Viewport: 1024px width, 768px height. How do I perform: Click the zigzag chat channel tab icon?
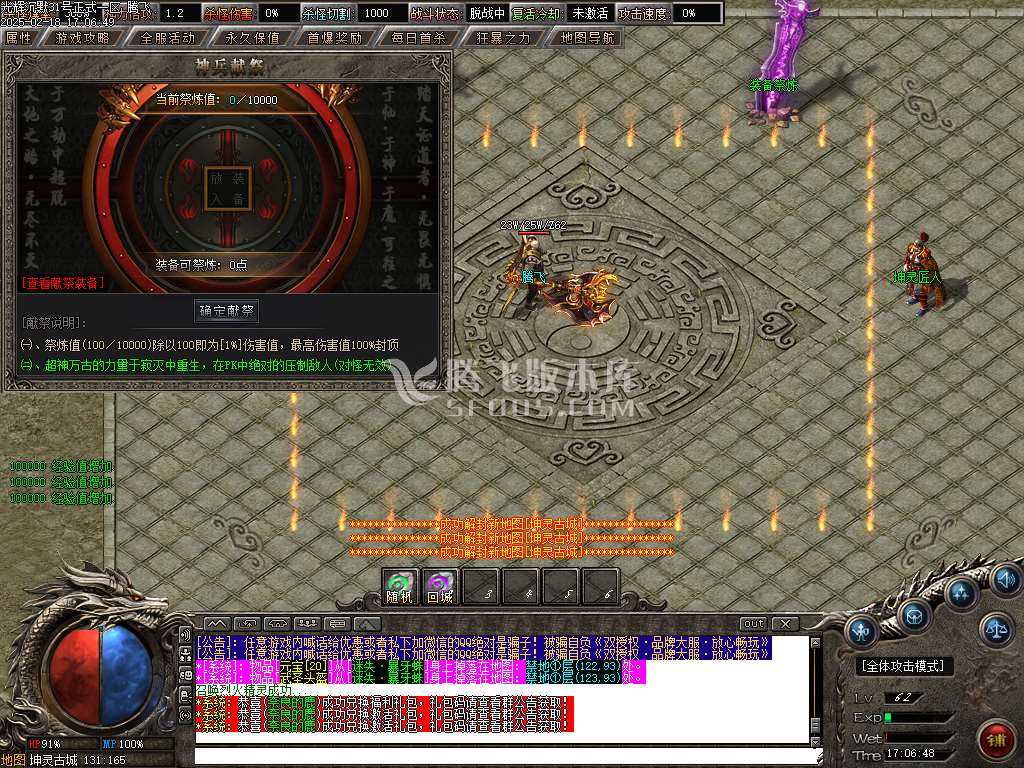click(217, 624)
